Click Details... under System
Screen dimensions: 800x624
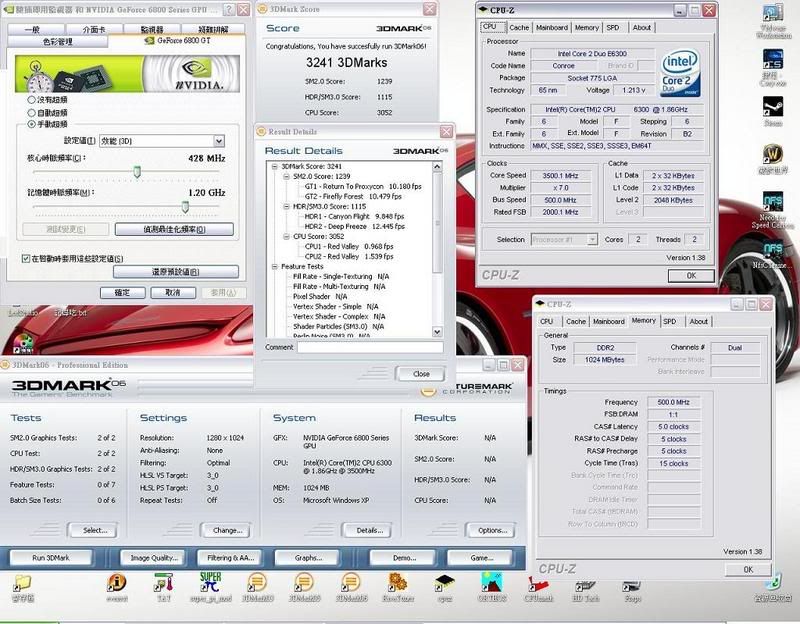(369, 530)
